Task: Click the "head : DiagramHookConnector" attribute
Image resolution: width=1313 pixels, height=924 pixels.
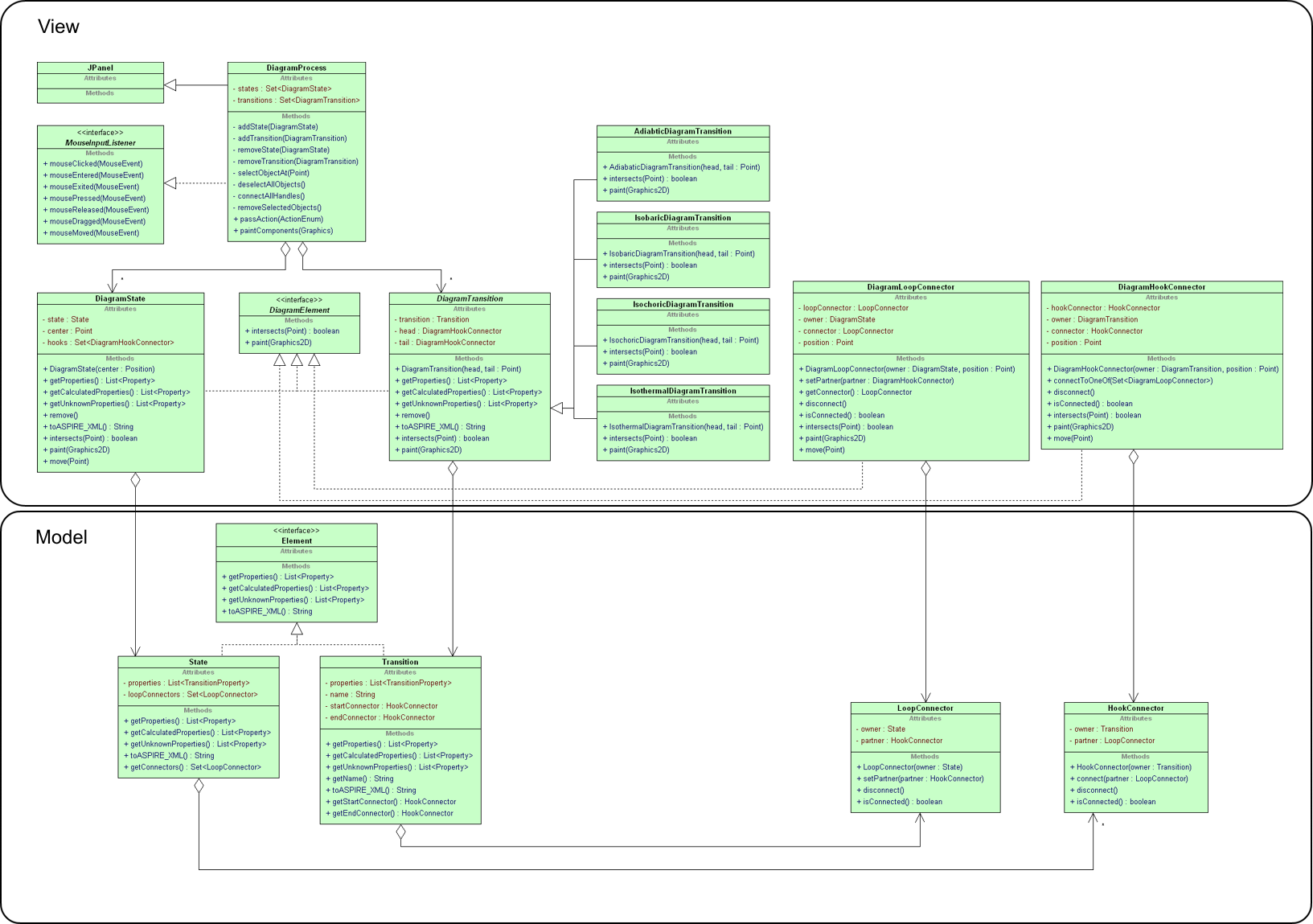Action: [448, 331]
